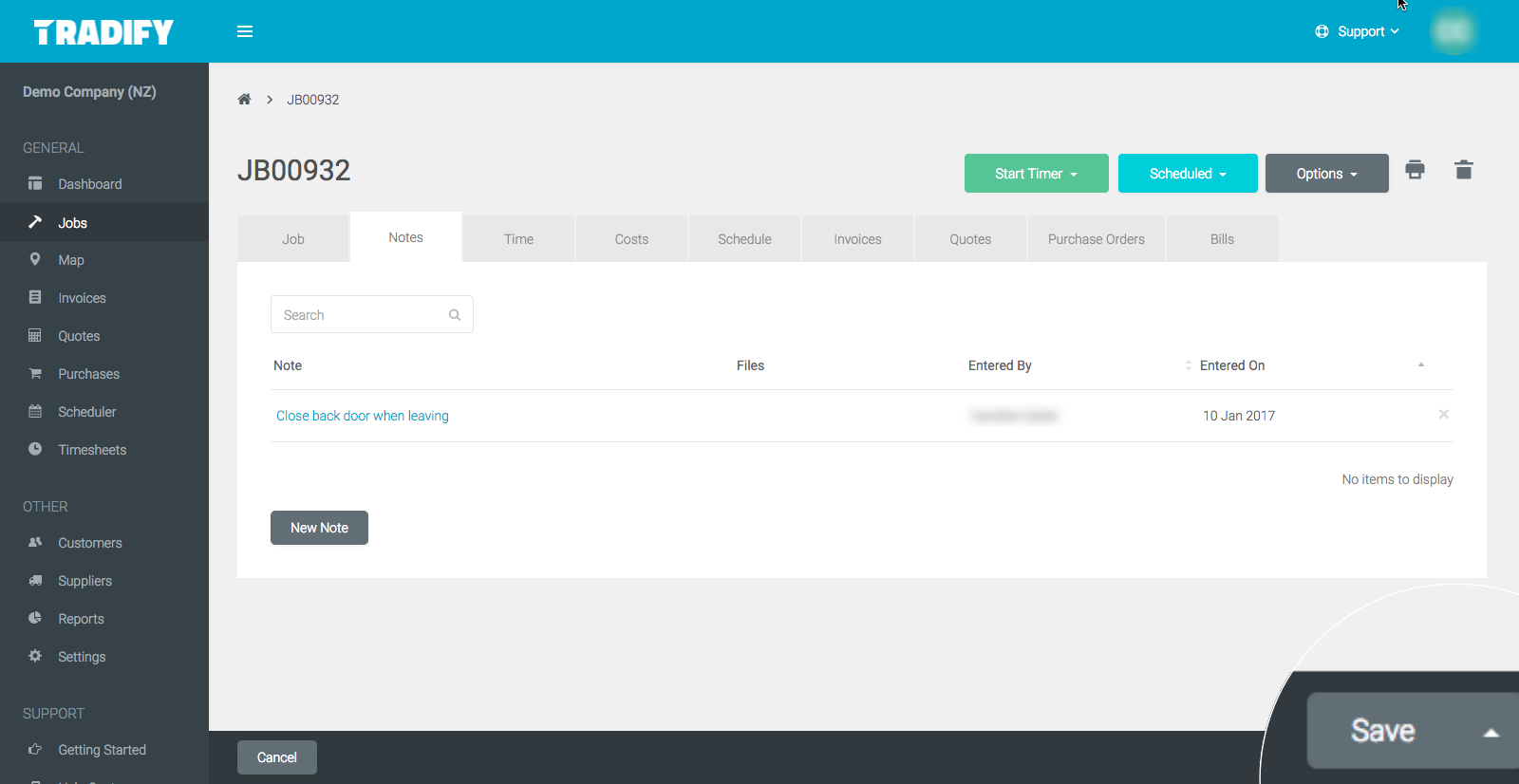
Task: Click the home breadcrumb icon
Action: point(244,100)
